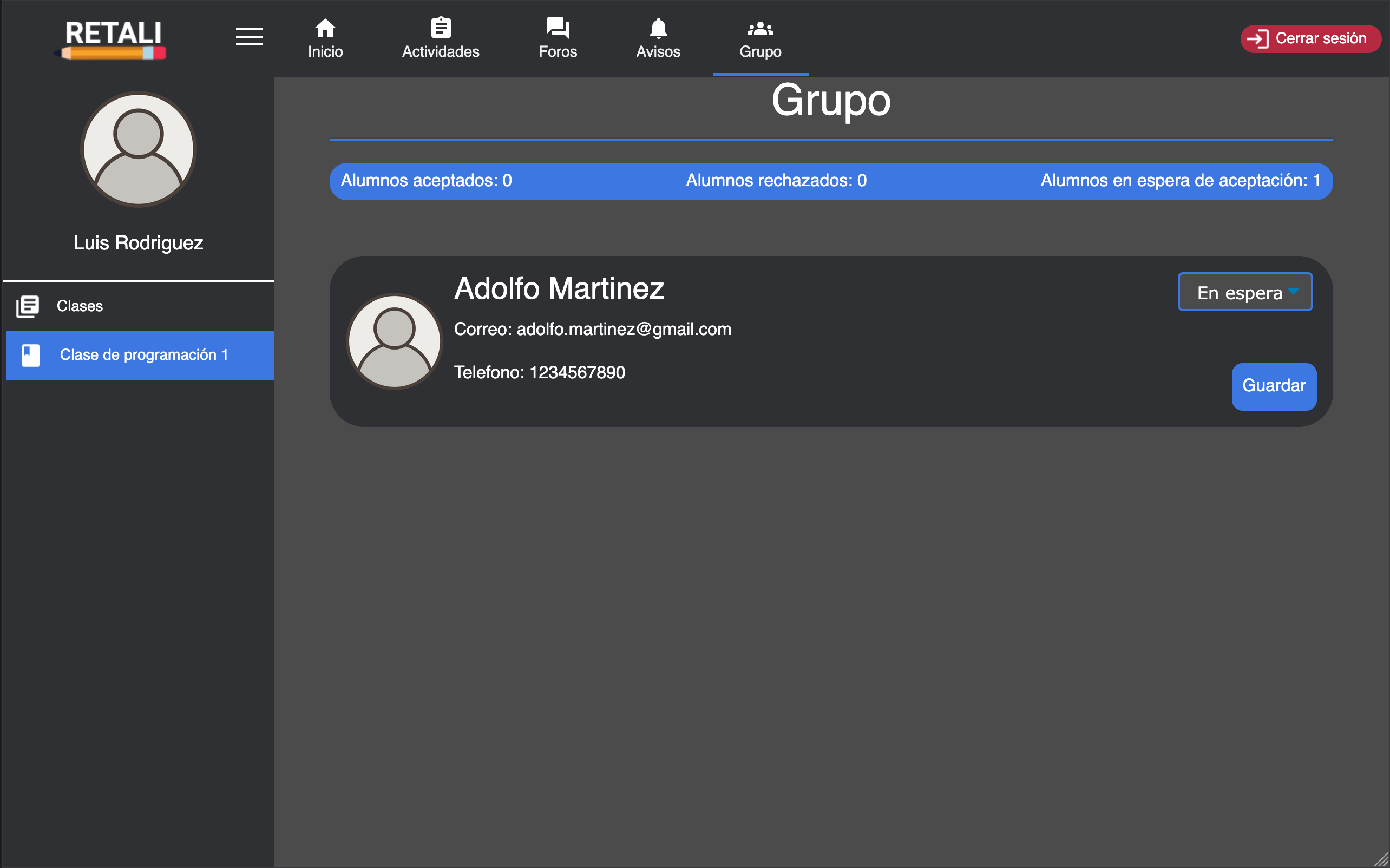
Task: Click the Alumnos aceptados counter bar
Action: point(426,180)
